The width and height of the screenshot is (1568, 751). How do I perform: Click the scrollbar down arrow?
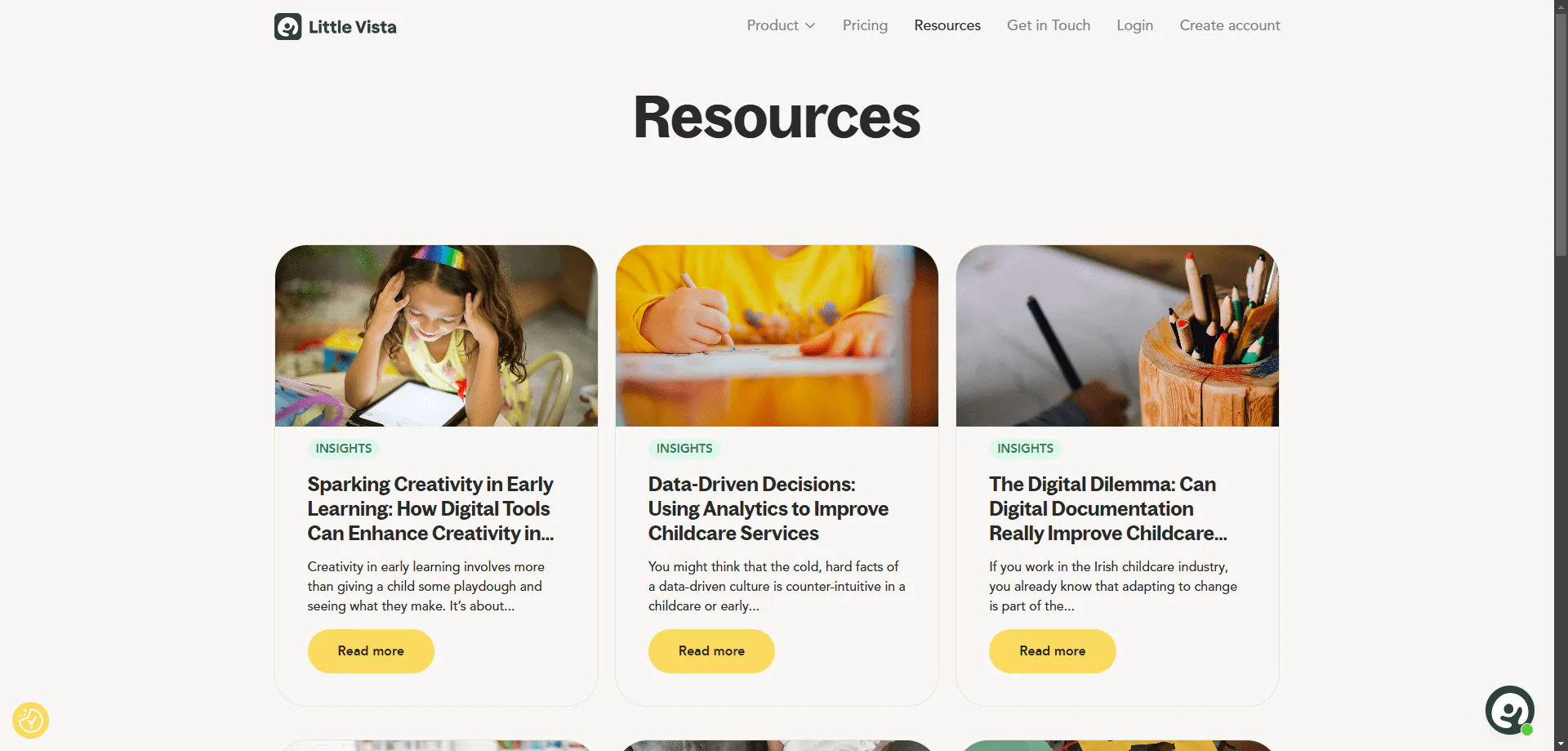coord(1561,744)
